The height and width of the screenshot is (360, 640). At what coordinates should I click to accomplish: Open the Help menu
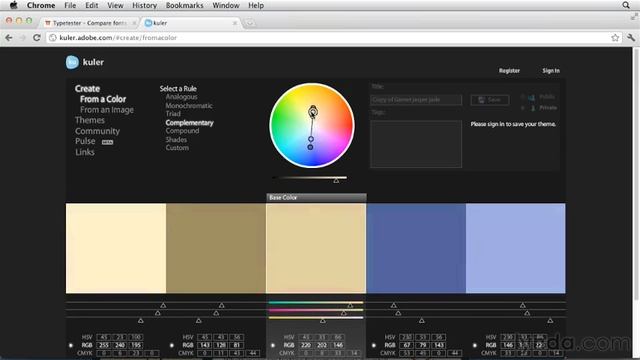click(x=256, y=5)
